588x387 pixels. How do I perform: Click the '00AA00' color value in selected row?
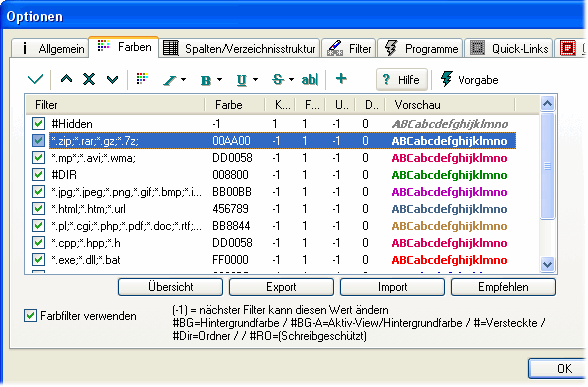pyautogui.click(x=231, y=141)
